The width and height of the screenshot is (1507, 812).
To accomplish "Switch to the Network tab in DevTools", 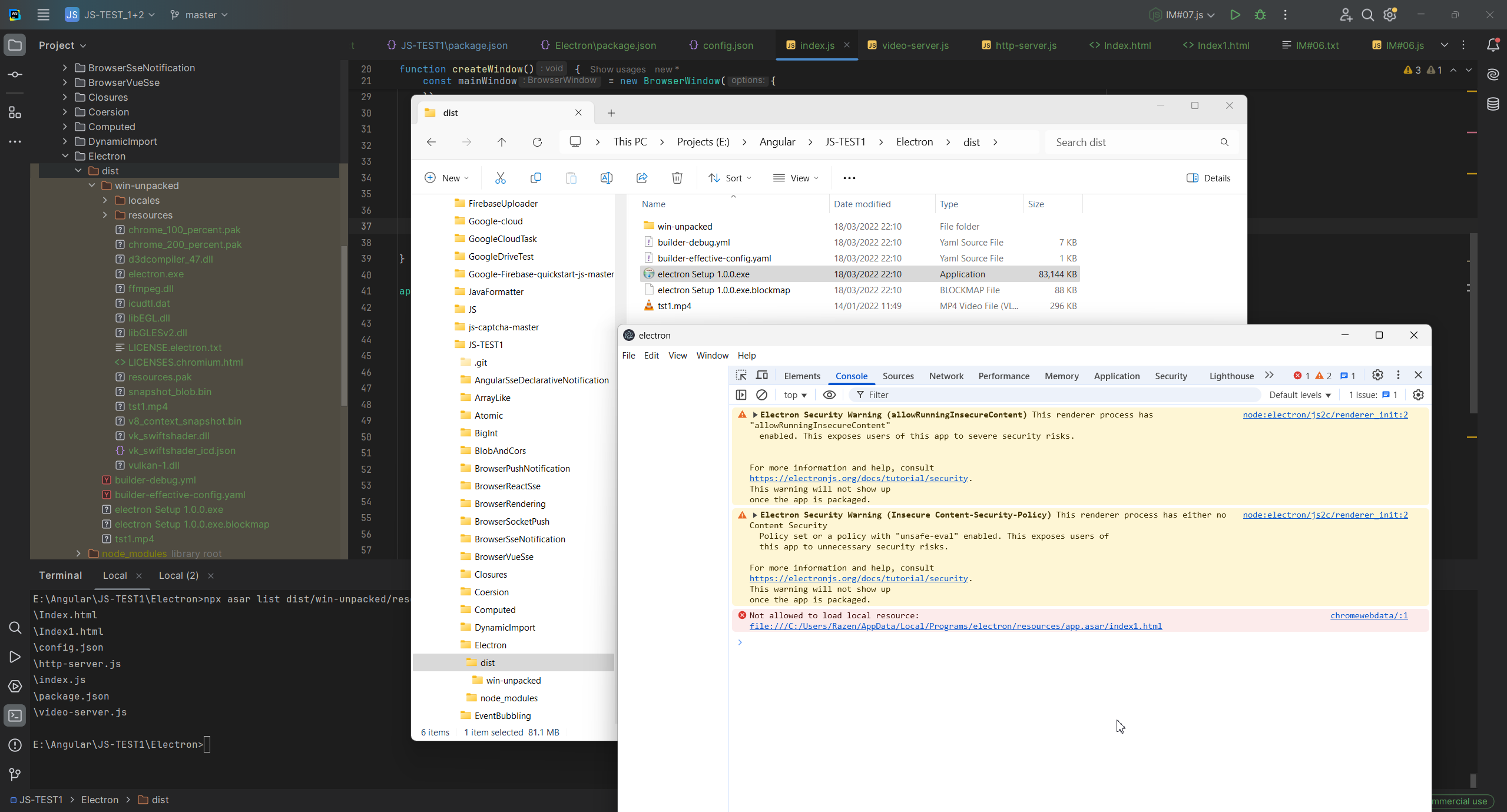I will (946, 376).
